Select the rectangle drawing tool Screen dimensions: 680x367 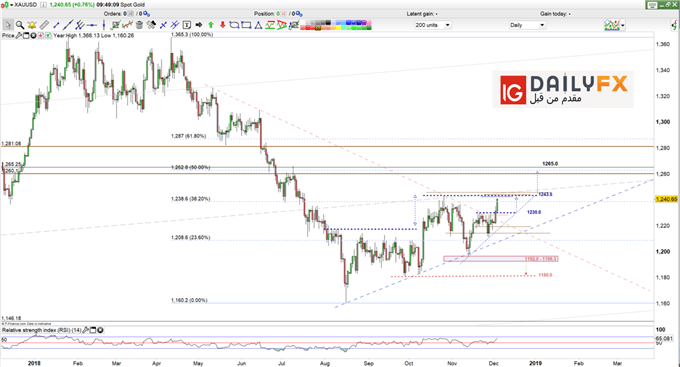[246, 25]
